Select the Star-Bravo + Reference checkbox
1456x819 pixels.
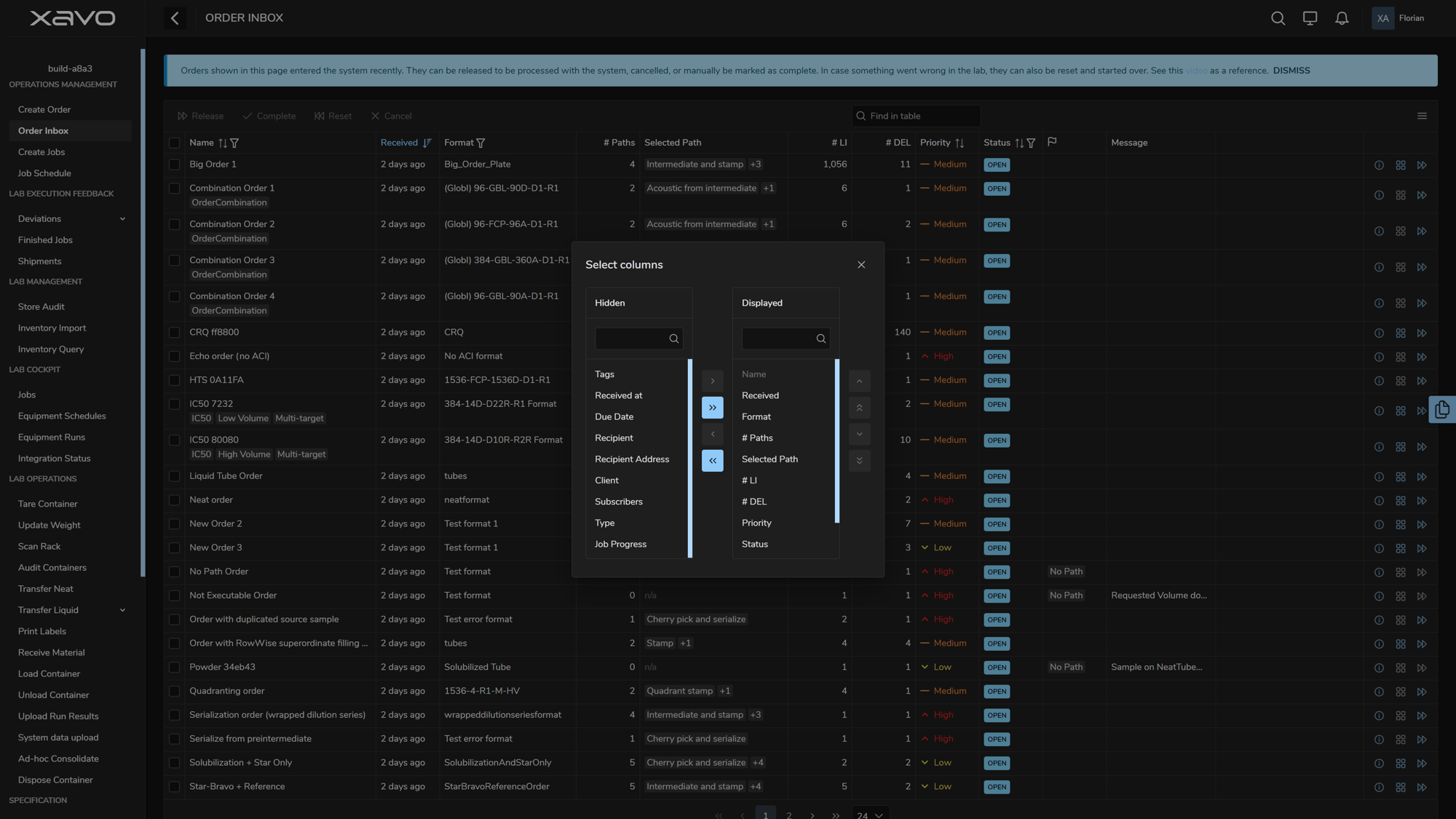tap(175, 787)
